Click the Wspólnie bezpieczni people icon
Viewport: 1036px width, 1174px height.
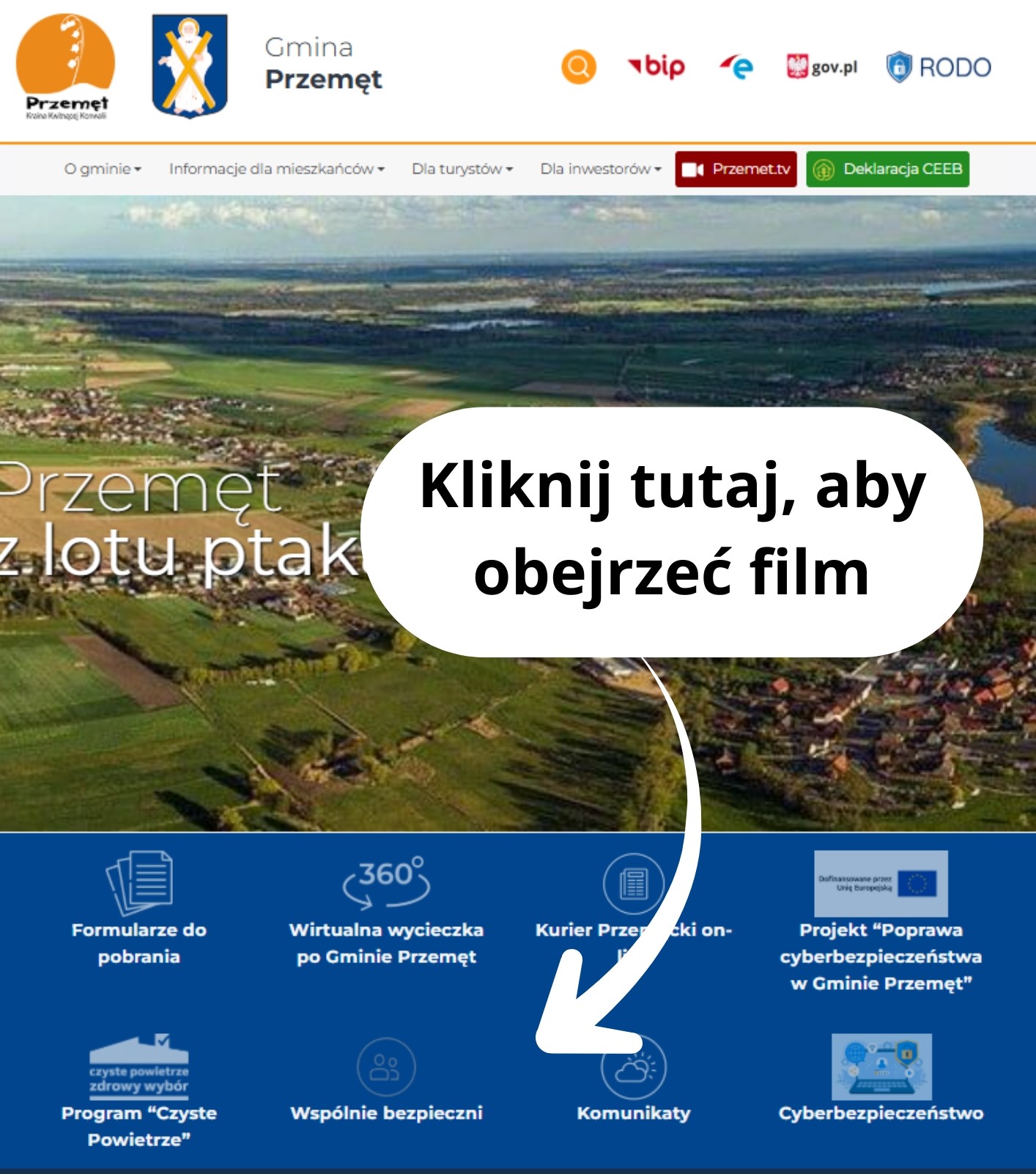(x=386, y=1067)
